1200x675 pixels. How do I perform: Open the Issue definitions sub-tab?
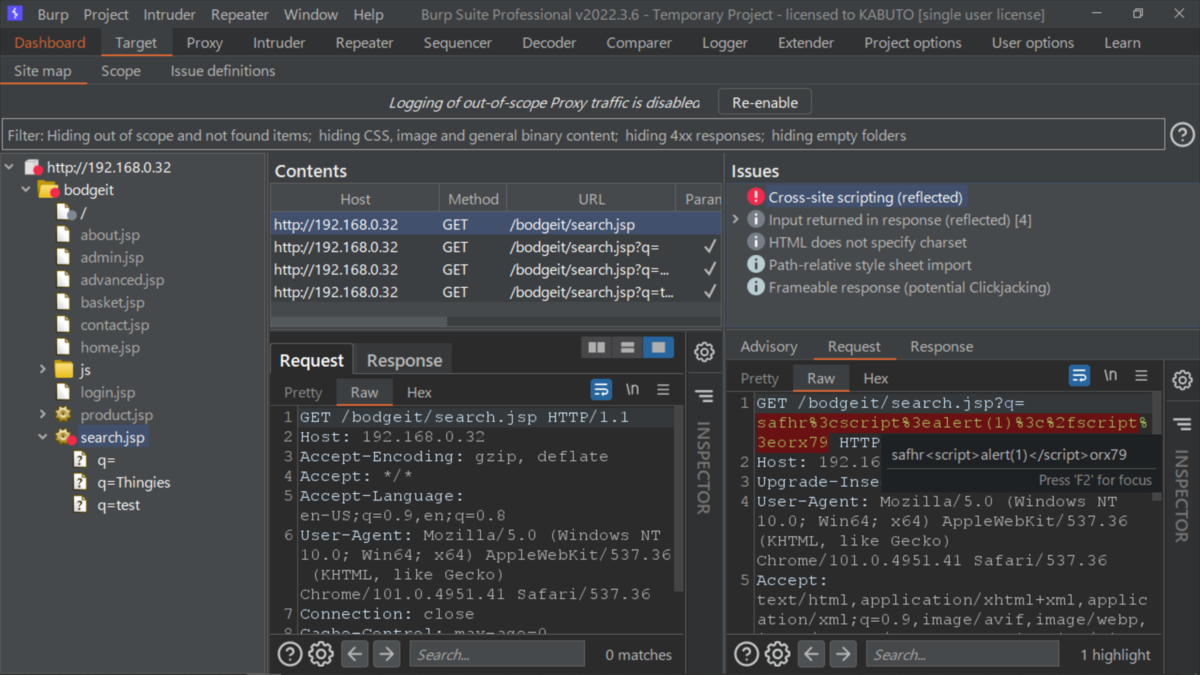[x=223, y=71]
